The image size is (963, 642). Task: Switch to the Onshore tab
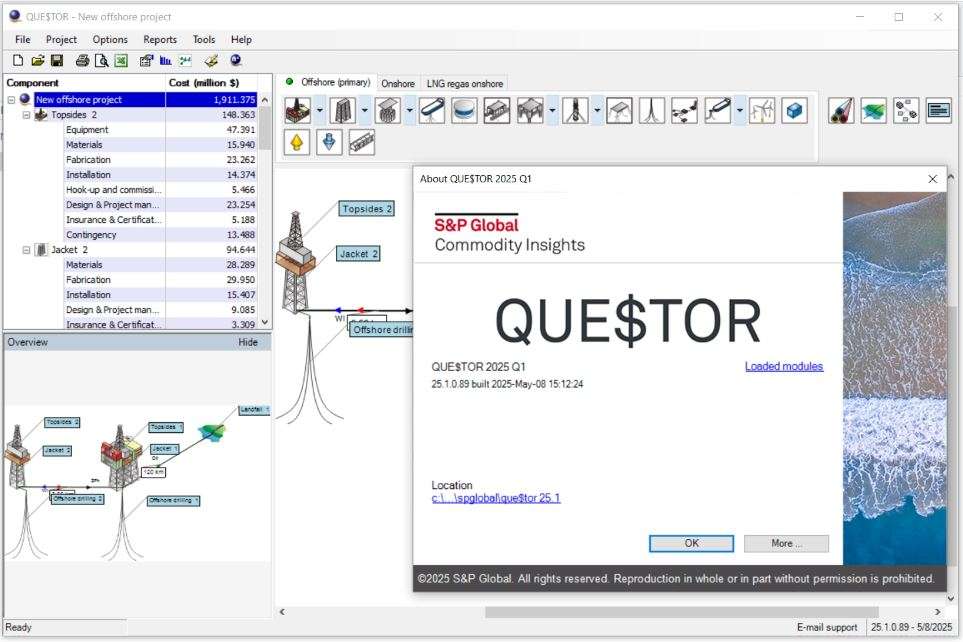[397, 84]
